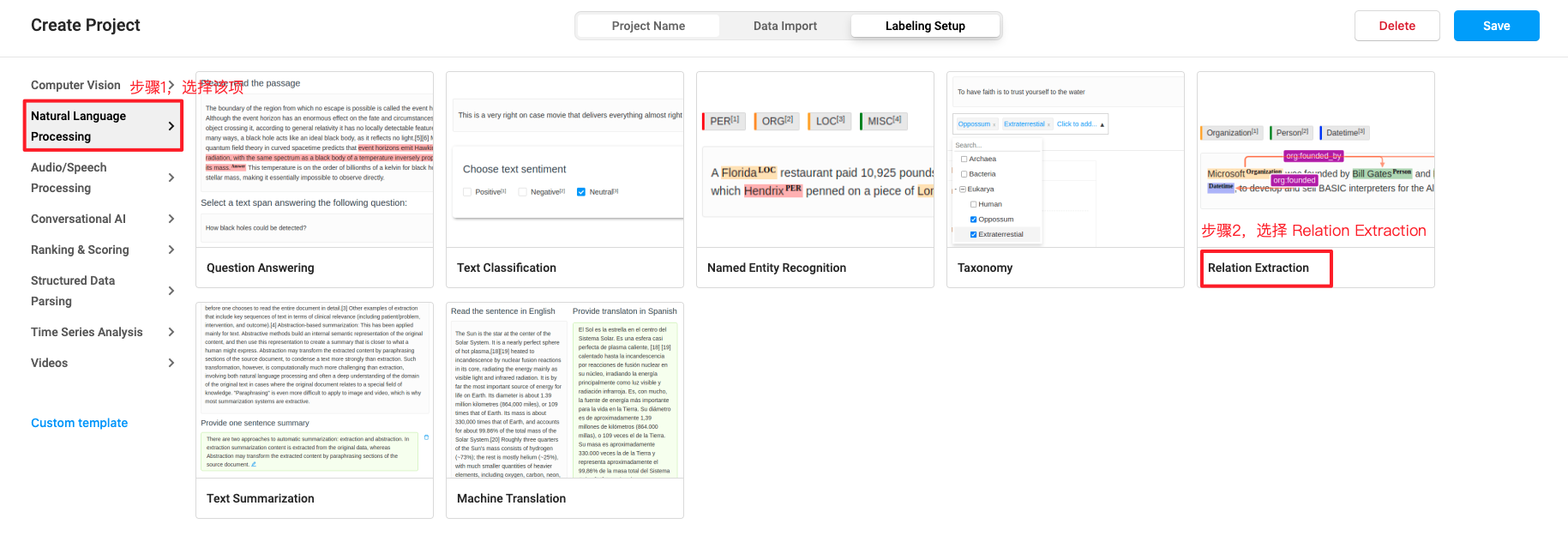Expand the Natural Language Processing chevron
The image size is (1568, 542).
(x=171, y=126)
